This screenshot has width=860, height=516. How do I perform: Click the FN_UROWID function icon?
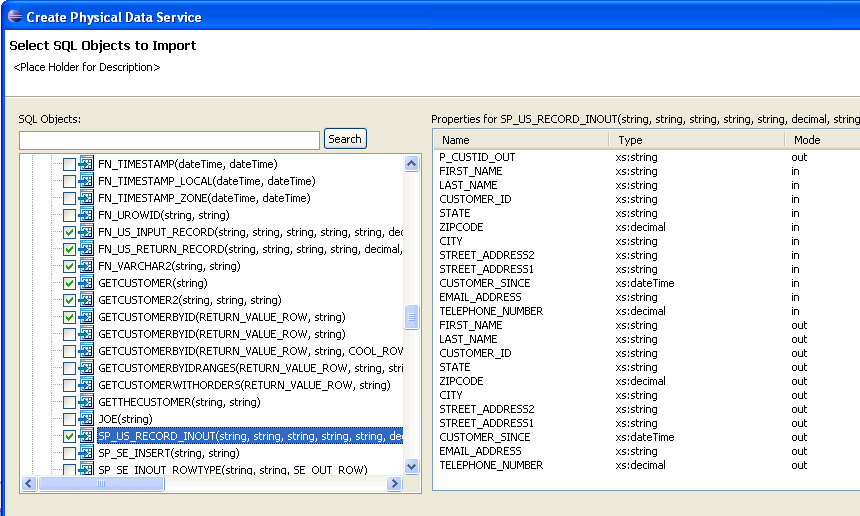point(86,215)
